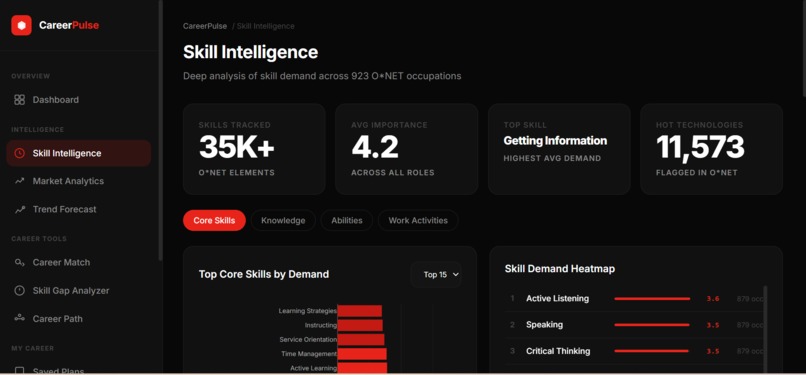Screen dimensions: 806x375
Task: Click the Skill Gap Analyzer icon
Action: [20, 290]
